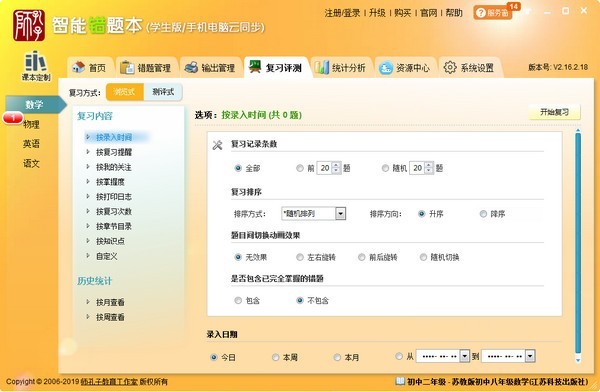Switch review mode to 测评式
Viewport: 600px width, 392px height.
(x=163, y=92)
